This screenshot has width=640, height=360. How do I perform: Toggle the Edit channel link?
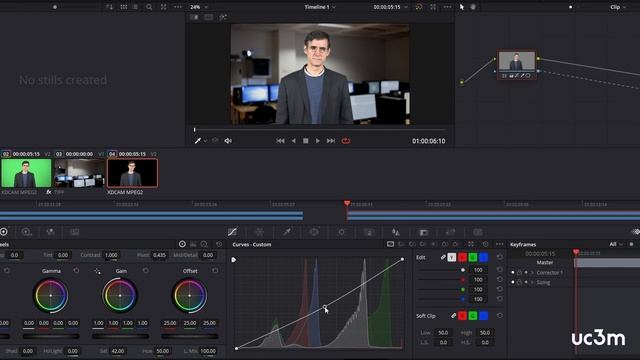click(443, 257)
